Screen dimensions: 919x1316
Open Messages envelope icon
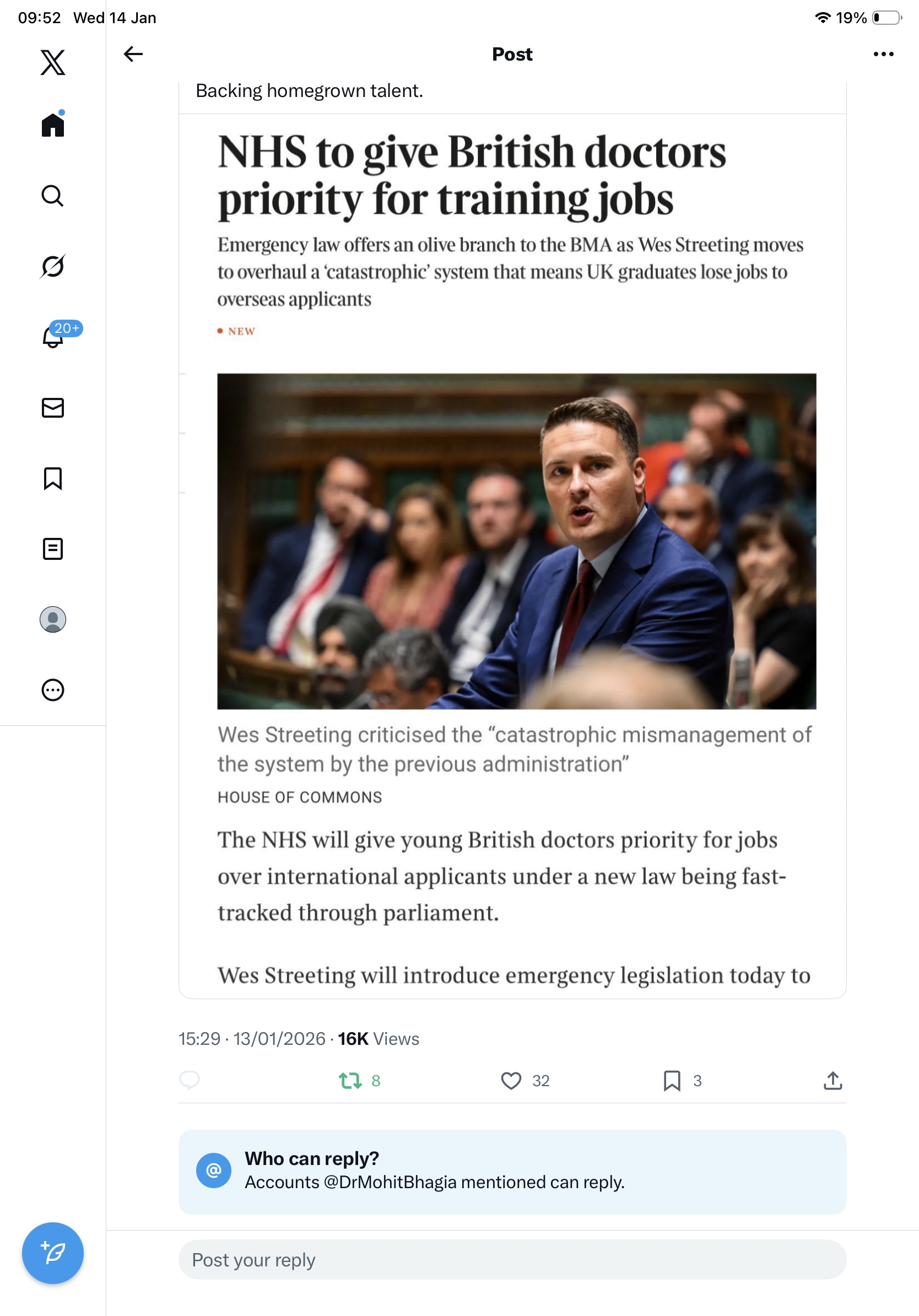(53, 407)
